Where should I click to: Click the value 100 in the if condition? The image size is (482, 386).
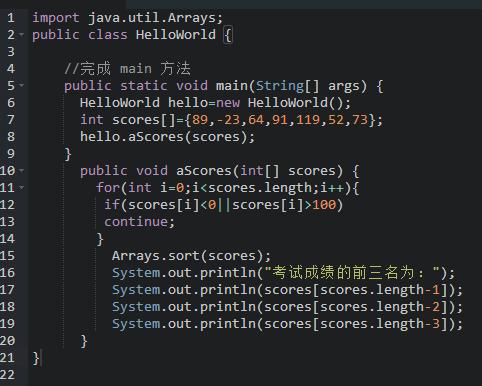tap(324, 205)
